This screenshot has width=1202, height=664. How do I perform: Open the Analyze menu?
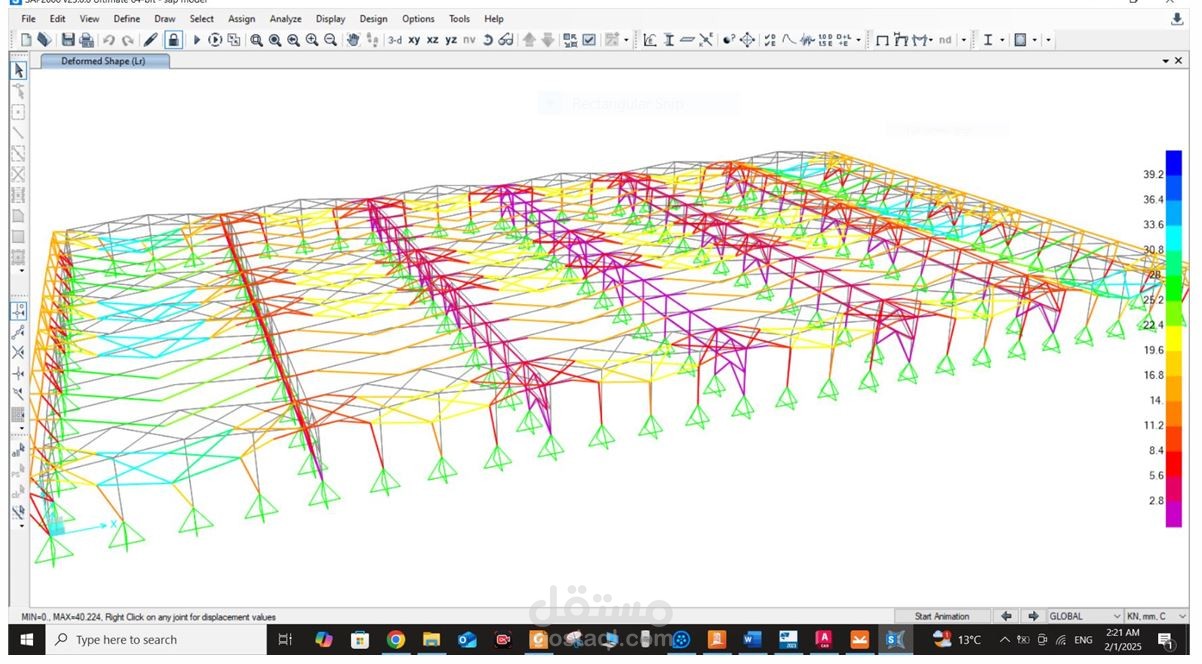point(285,18)
